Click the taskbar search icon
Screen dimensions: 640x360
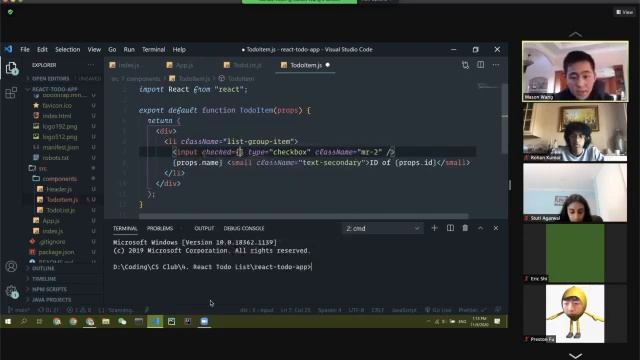click(x=24, y=322)
